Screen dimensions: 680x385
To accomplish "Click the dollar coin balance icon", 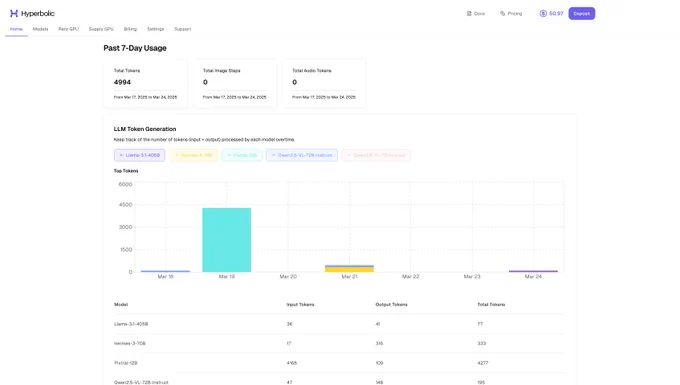I will tap(543, 13).
